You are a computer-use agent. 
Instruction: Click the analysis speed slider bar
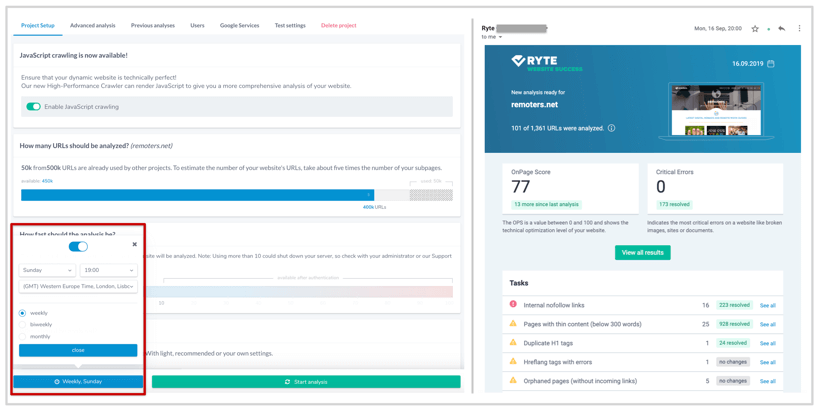[298, 292]
